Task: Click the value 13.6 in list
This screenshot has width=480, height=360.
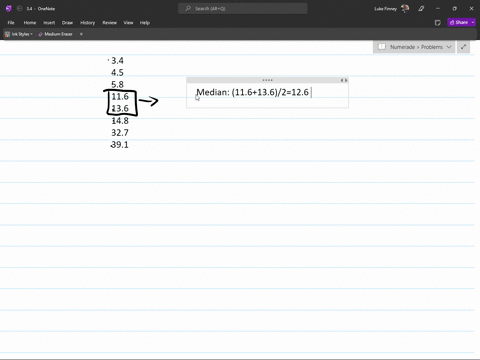Action: [120, 109]
